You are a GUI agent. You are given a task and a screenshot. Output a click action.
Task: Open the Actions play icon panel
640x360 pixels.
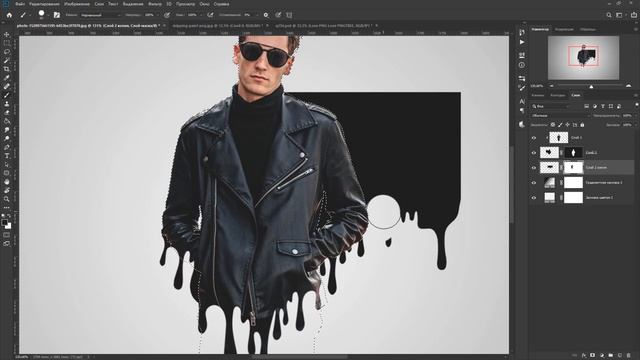coord(522,42)
